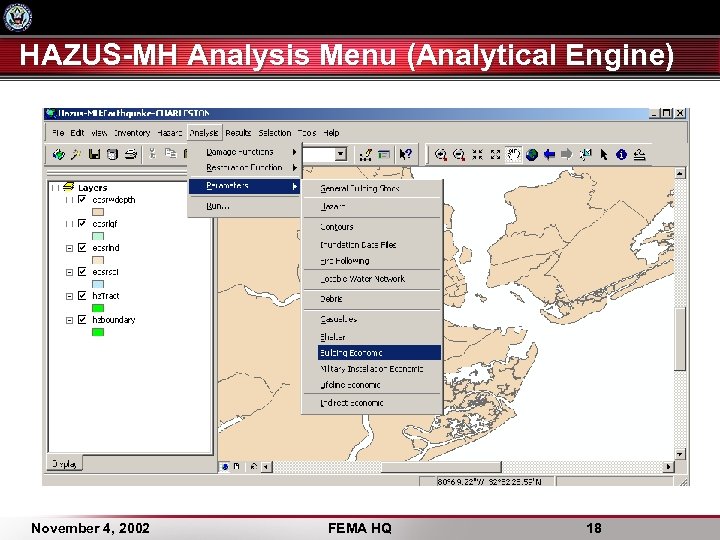This screenshot has height=540, width=720.
Task: Switch to the Display tab
Action: point(65,464)
